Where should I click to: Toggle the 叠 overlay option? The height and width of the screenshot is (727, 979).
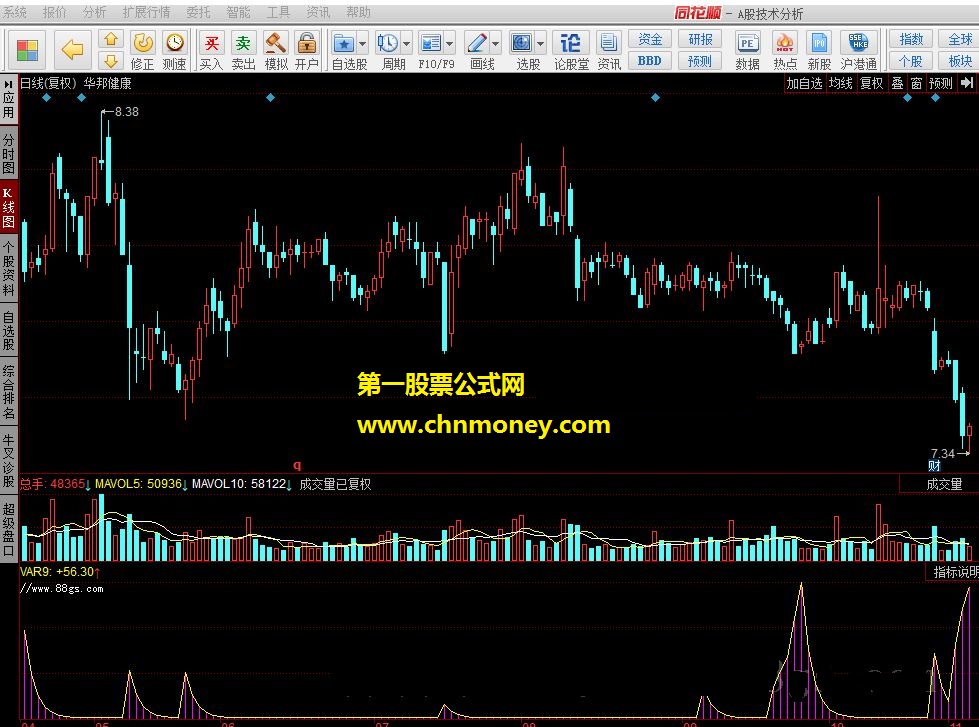[897, 83]
